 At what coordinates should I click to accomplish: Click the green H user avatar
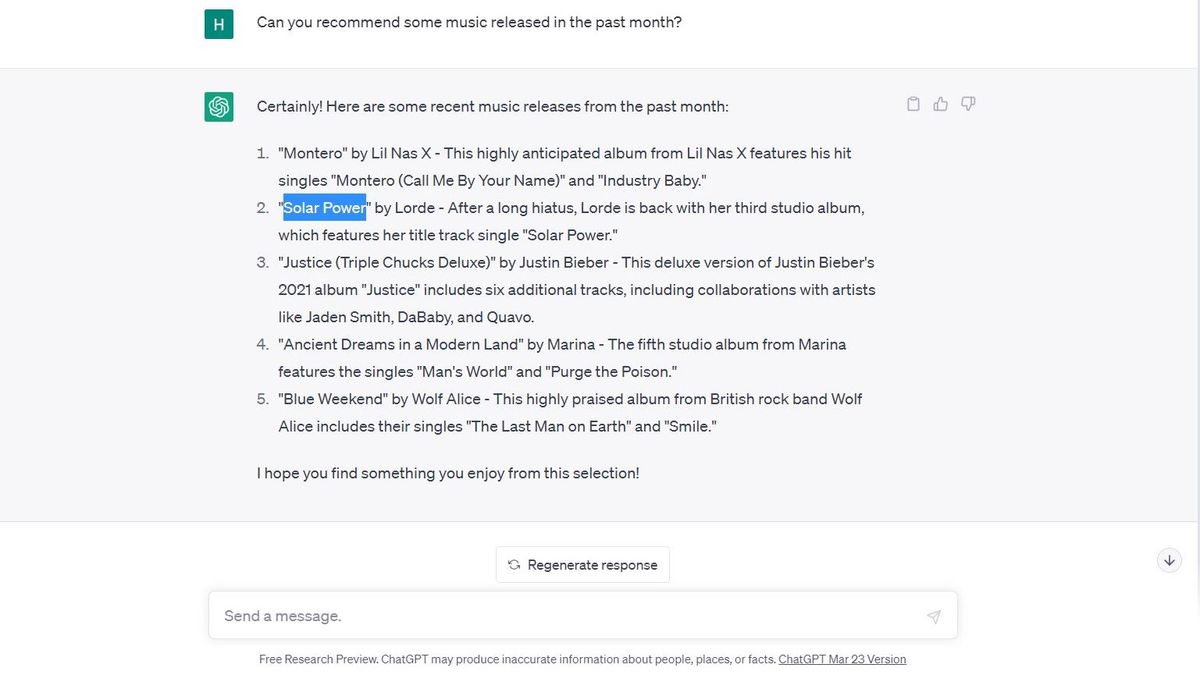tap(219, 24)
